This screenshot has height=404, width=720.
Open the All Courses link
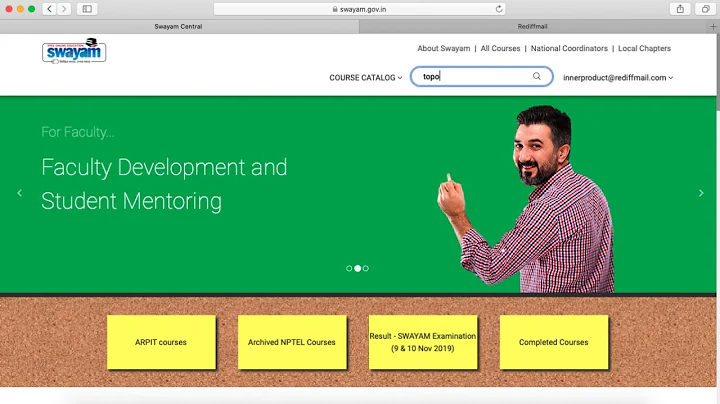point(501,48)
